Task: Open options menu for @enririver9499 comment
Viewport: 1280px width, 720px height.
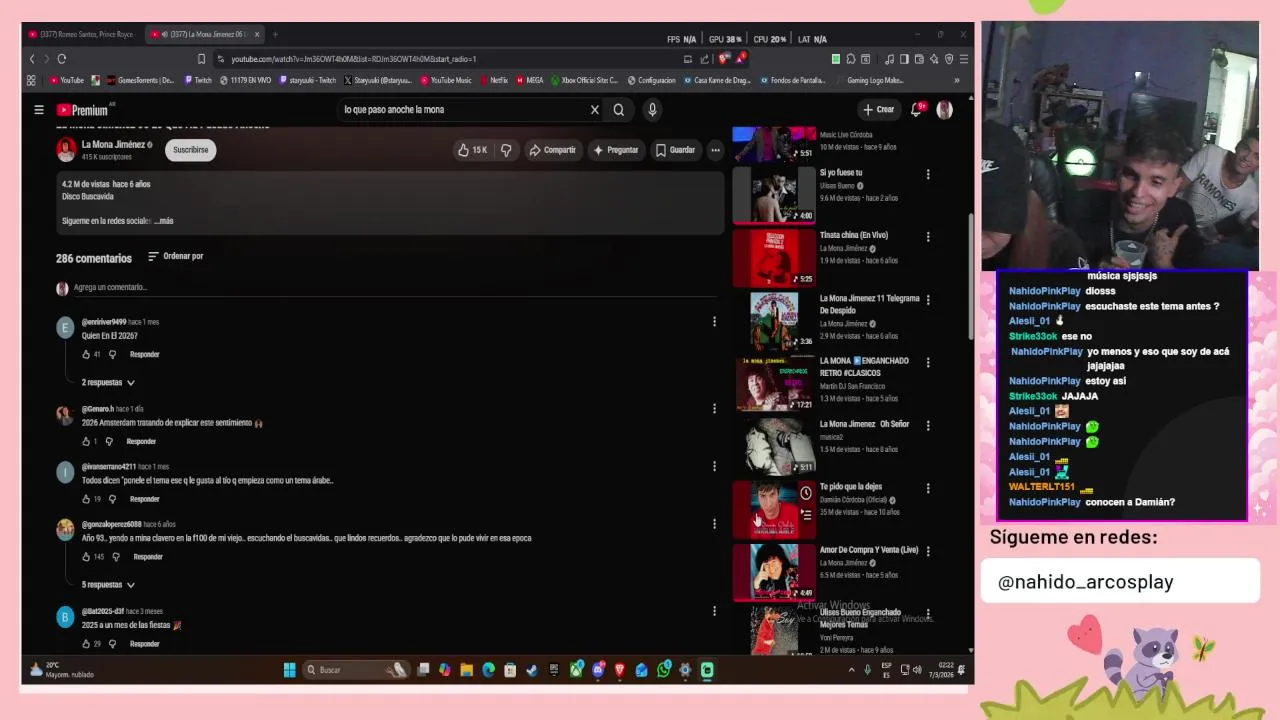Action: coord(714,322)
